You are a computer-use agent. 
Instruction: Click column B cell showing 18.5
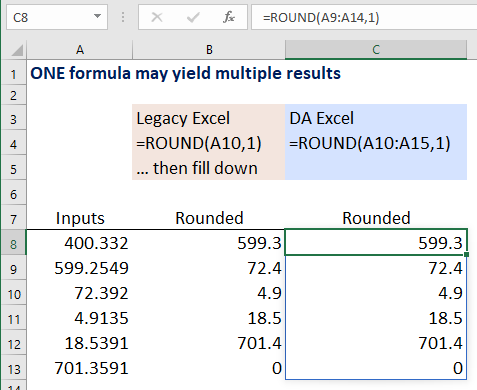point(209,318)
